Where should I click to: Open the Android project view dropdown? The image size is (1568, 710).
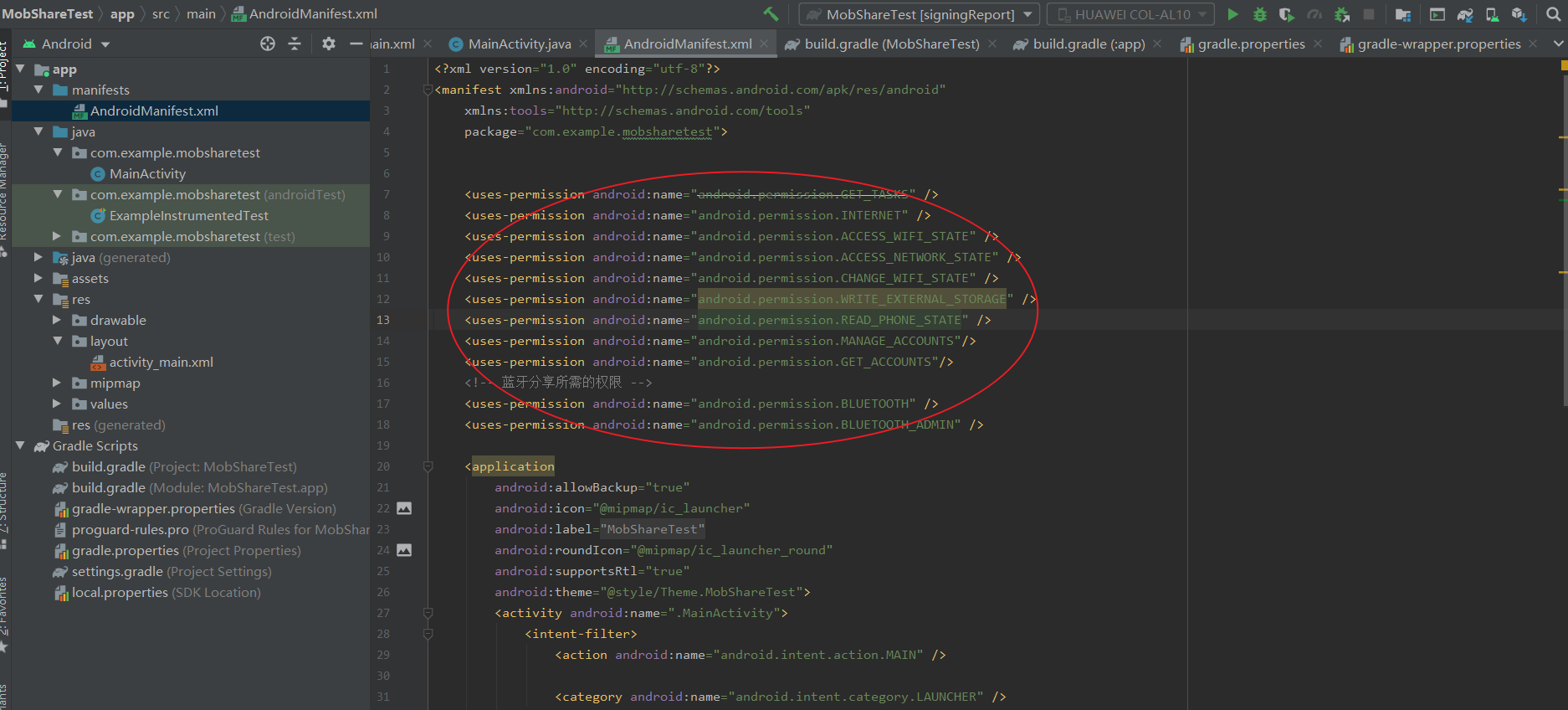(x=67, y=44)
